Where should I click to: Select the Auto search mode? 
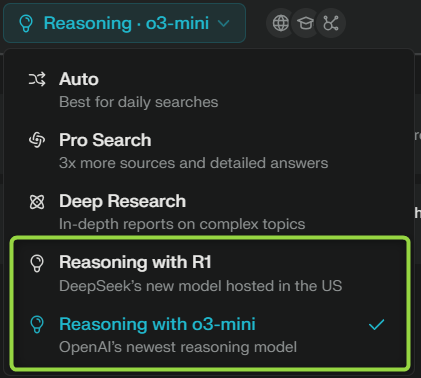click(209, 90)
